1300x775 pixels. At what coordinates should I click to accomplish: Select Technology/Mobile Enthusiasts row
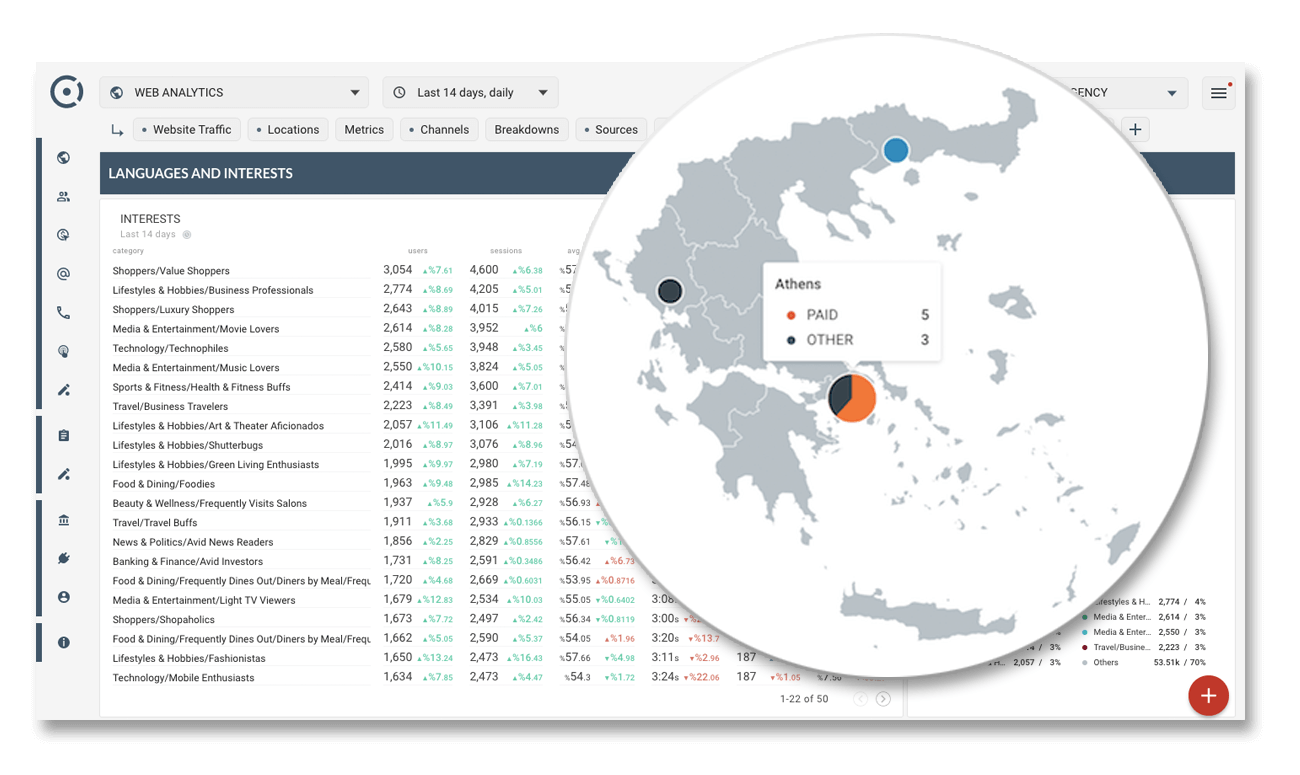(183, 678)
